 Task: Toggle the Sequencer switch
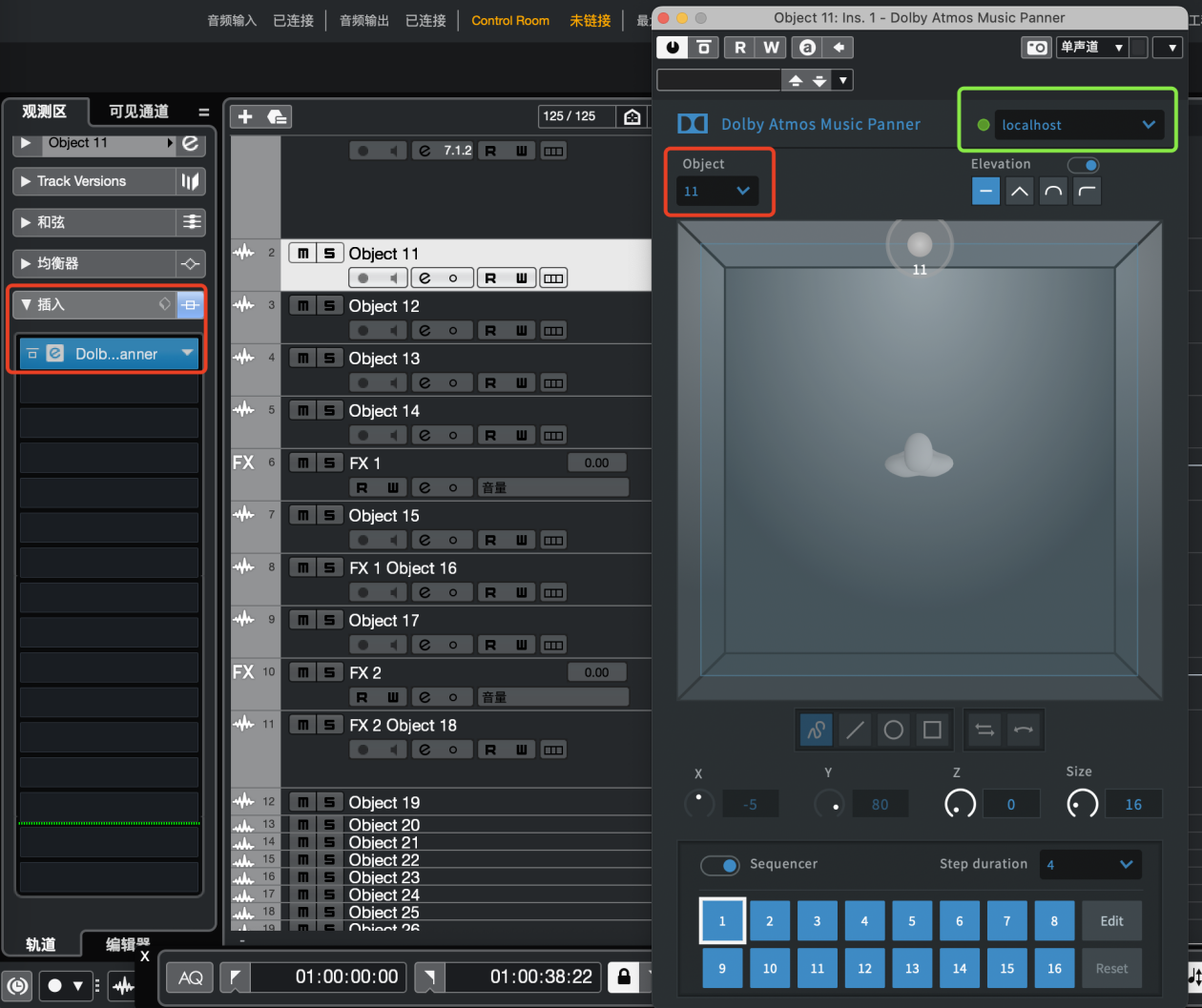point(719,865)
